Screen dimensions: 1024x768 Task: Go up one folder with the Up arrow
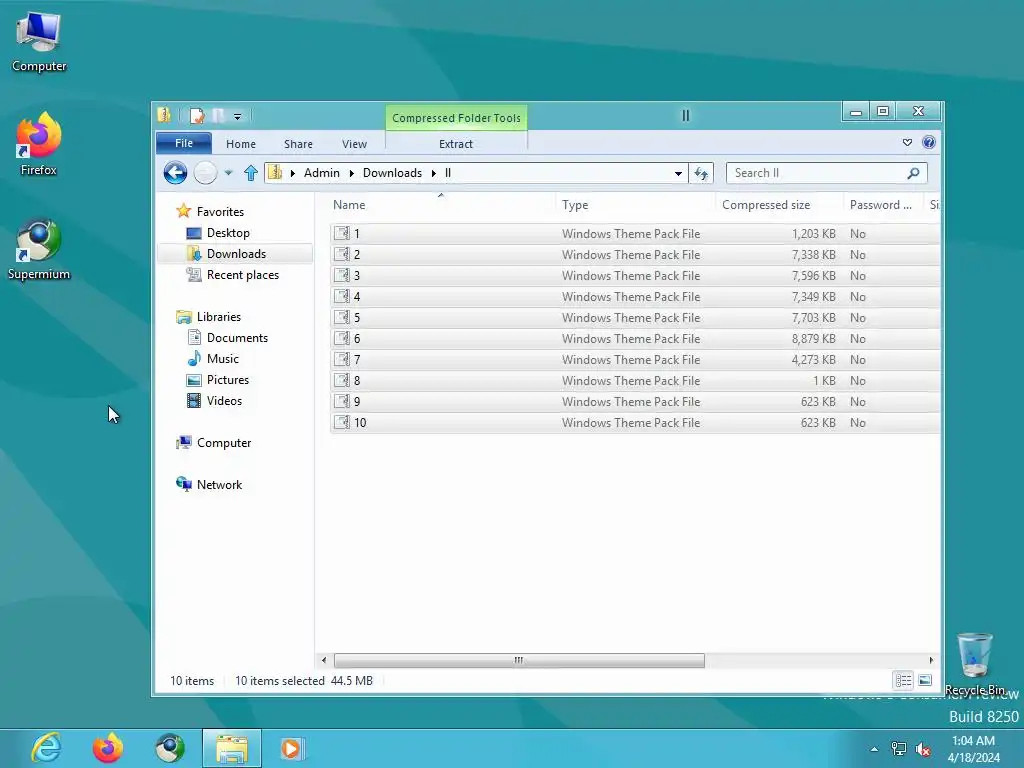[x=251, y=173]
